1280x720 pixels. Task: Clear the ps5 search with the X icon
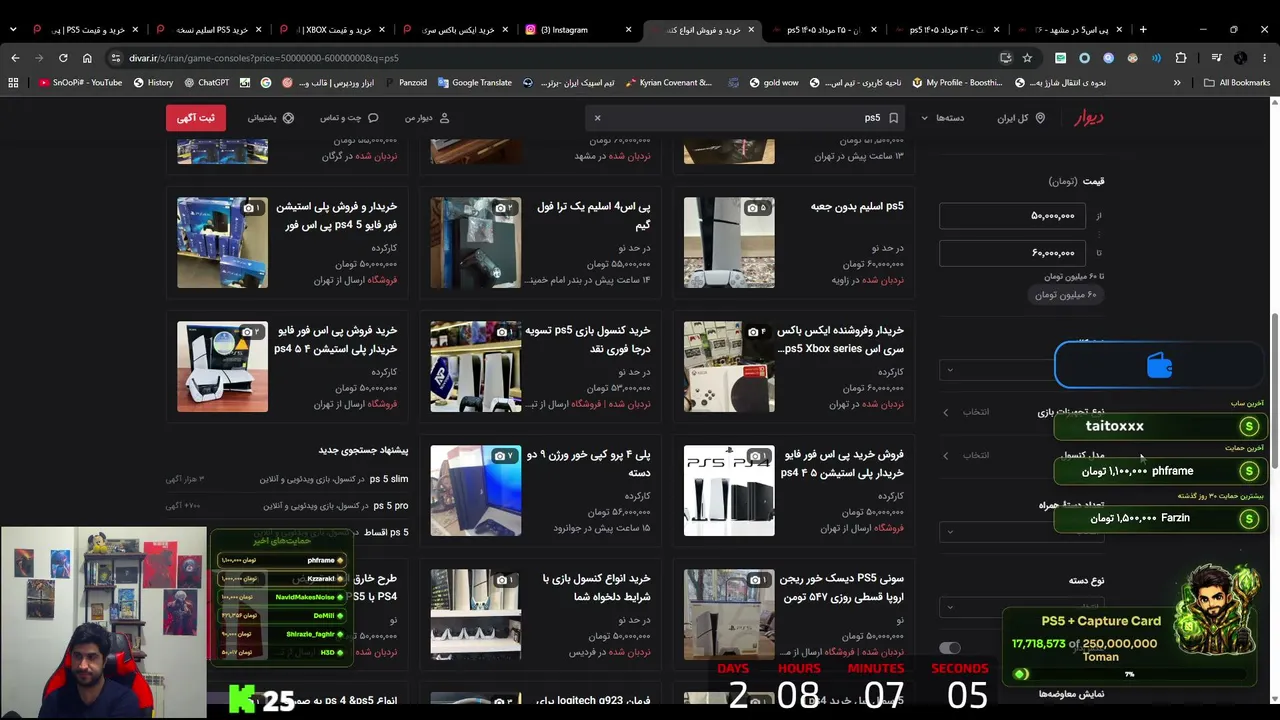tap(597, 118)
